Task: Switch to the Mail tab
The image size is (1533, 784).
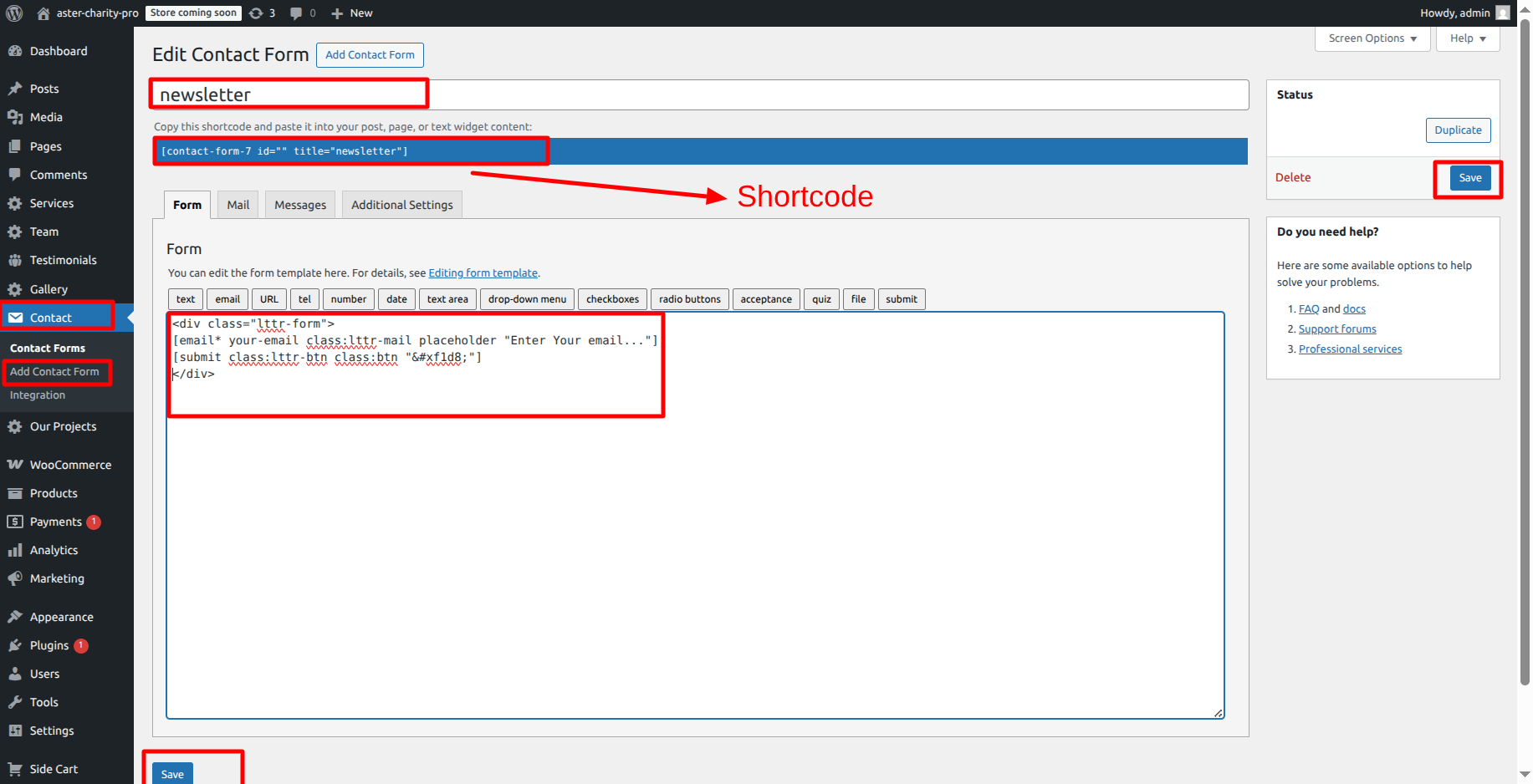Action: pyautogui.click(x=238, y=205)
